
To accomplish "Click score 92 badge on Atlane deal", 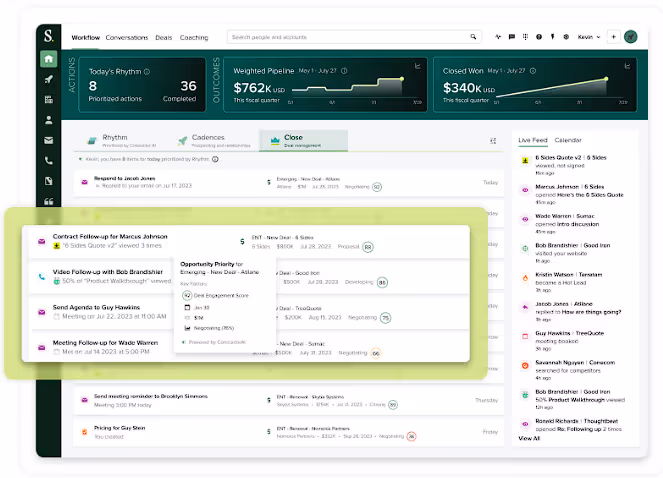I will [377, 187].
